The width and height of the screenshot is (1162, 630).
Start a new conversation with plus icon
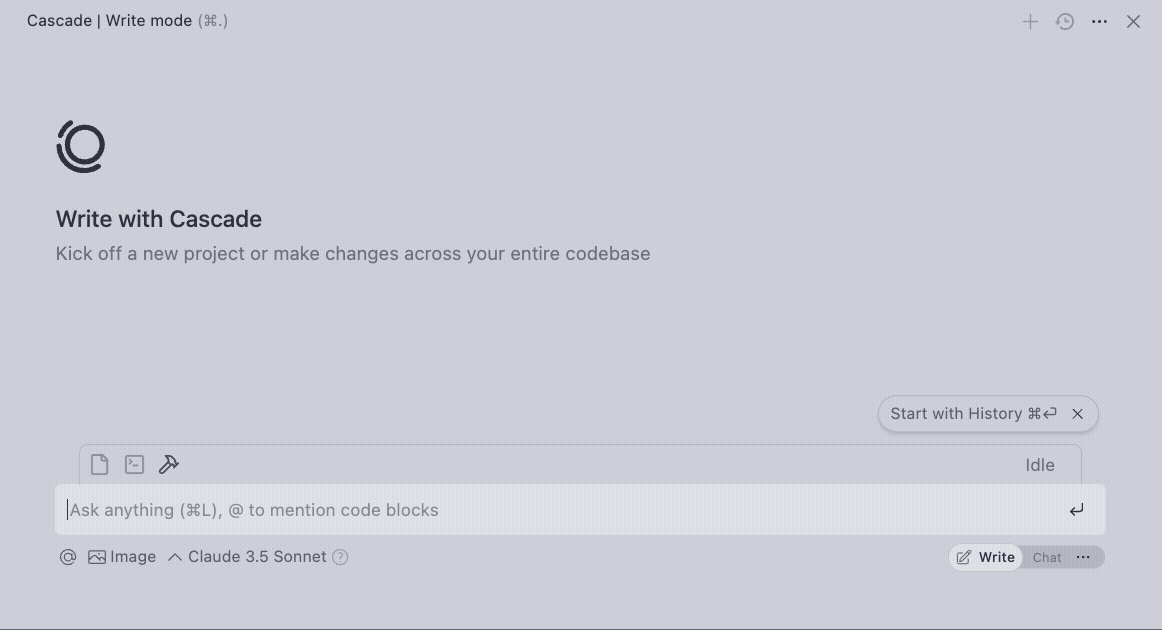click(1030, 21)
